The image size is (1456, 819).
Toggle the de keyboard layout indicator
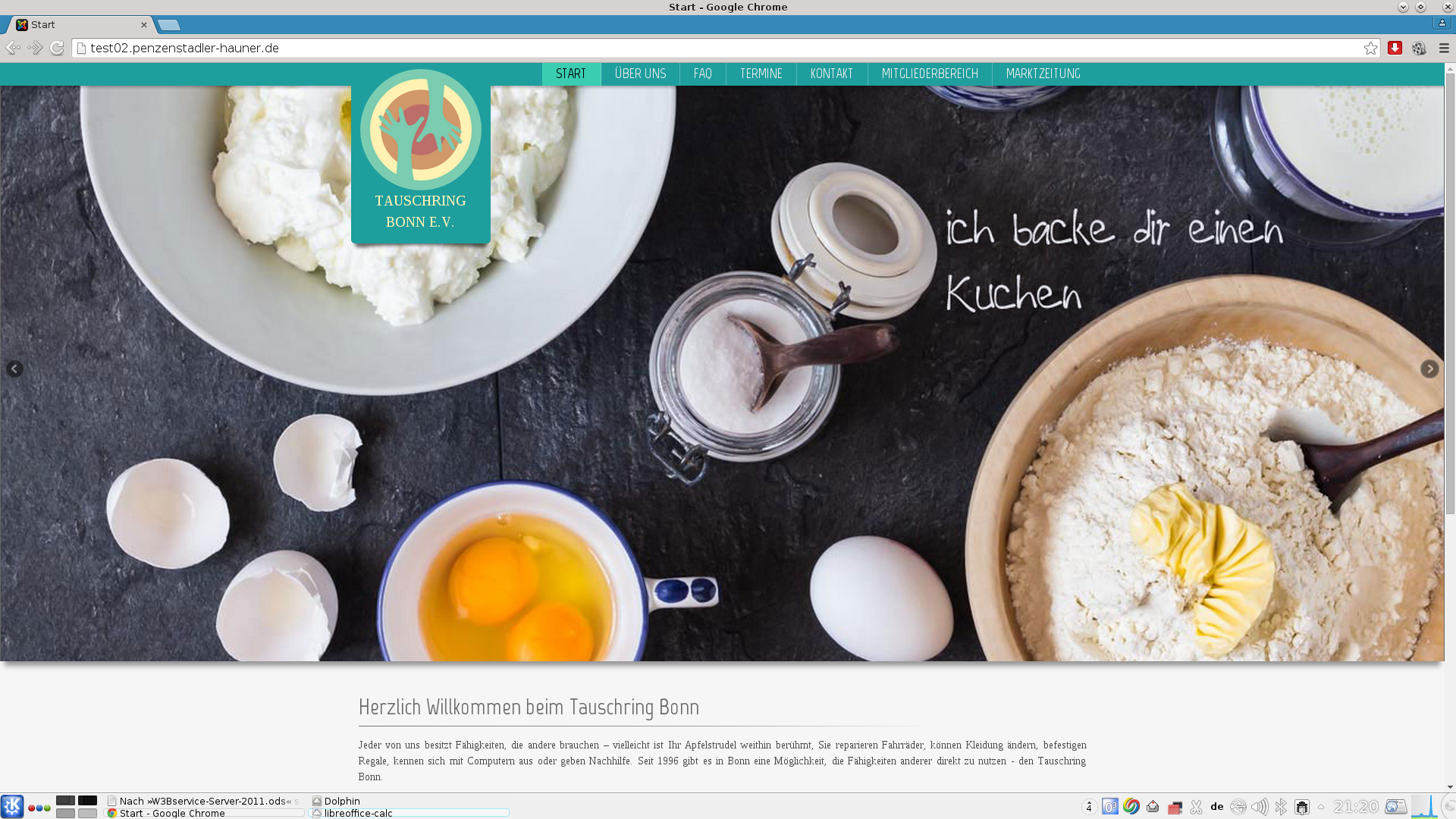(x=1217, y=806)
